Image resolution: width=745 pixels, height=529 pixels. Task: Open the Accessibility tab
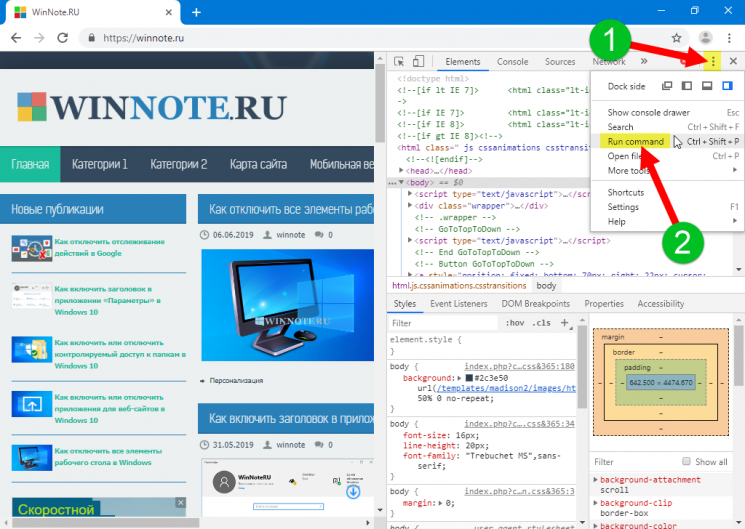[660, 304]
